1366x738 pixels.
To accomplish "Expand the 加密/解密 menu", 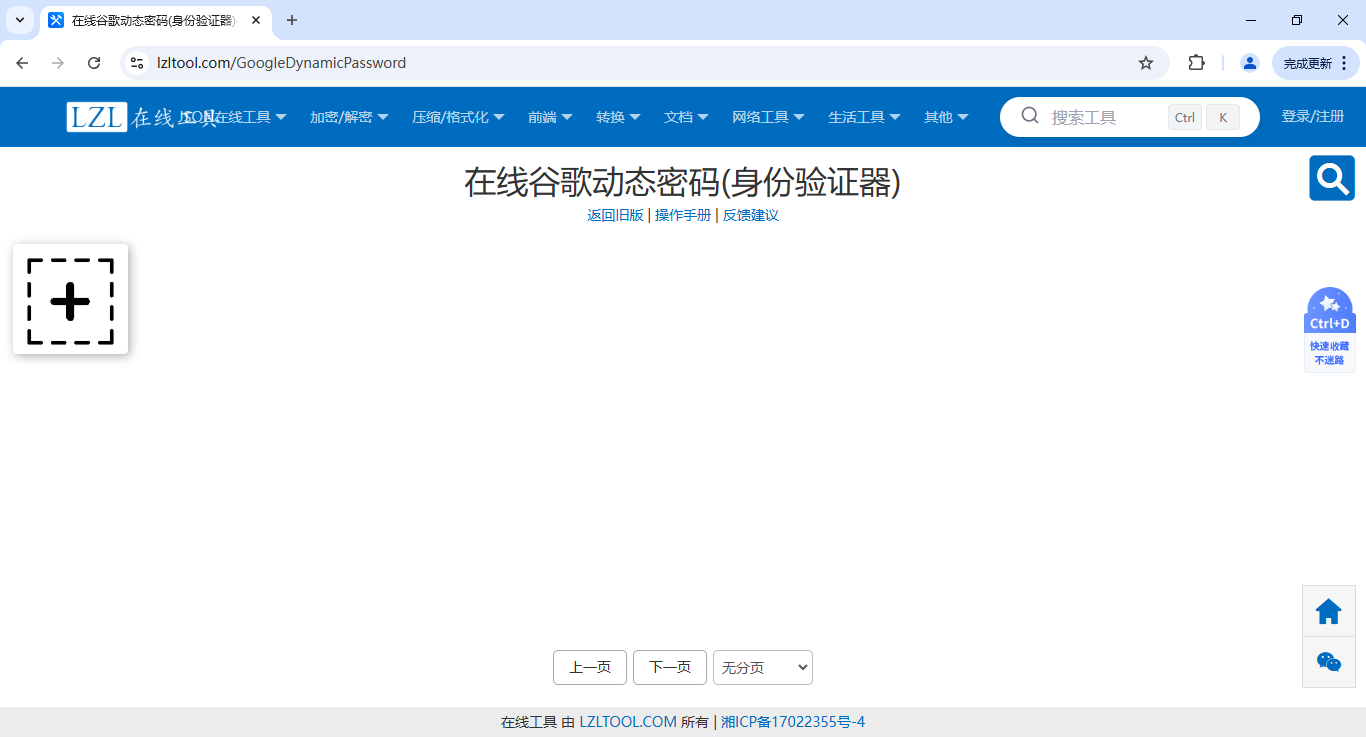I will point(349,117).
